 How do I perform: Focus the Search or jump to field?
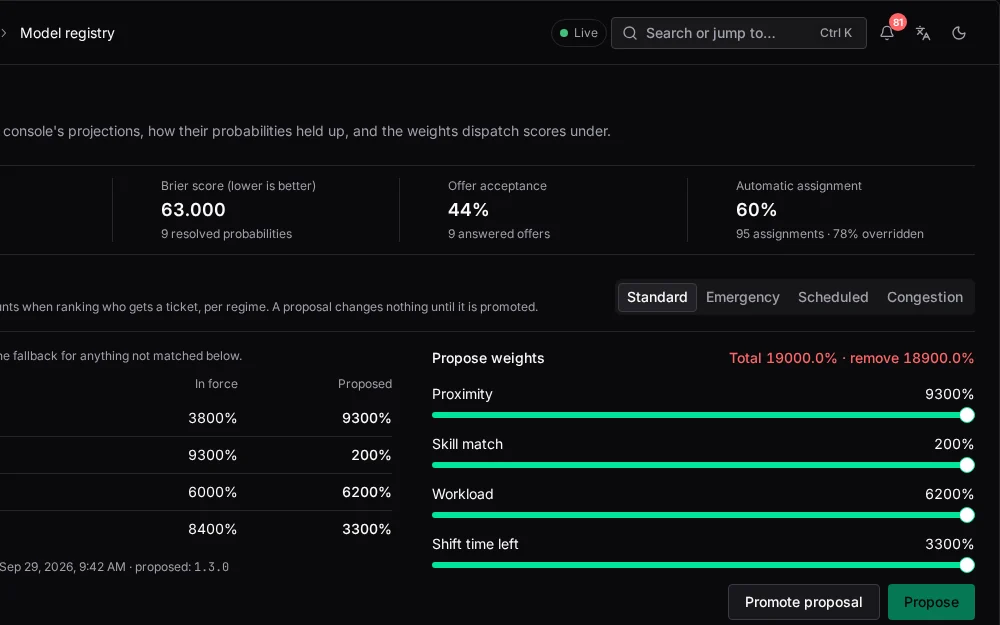coord(739,33)
